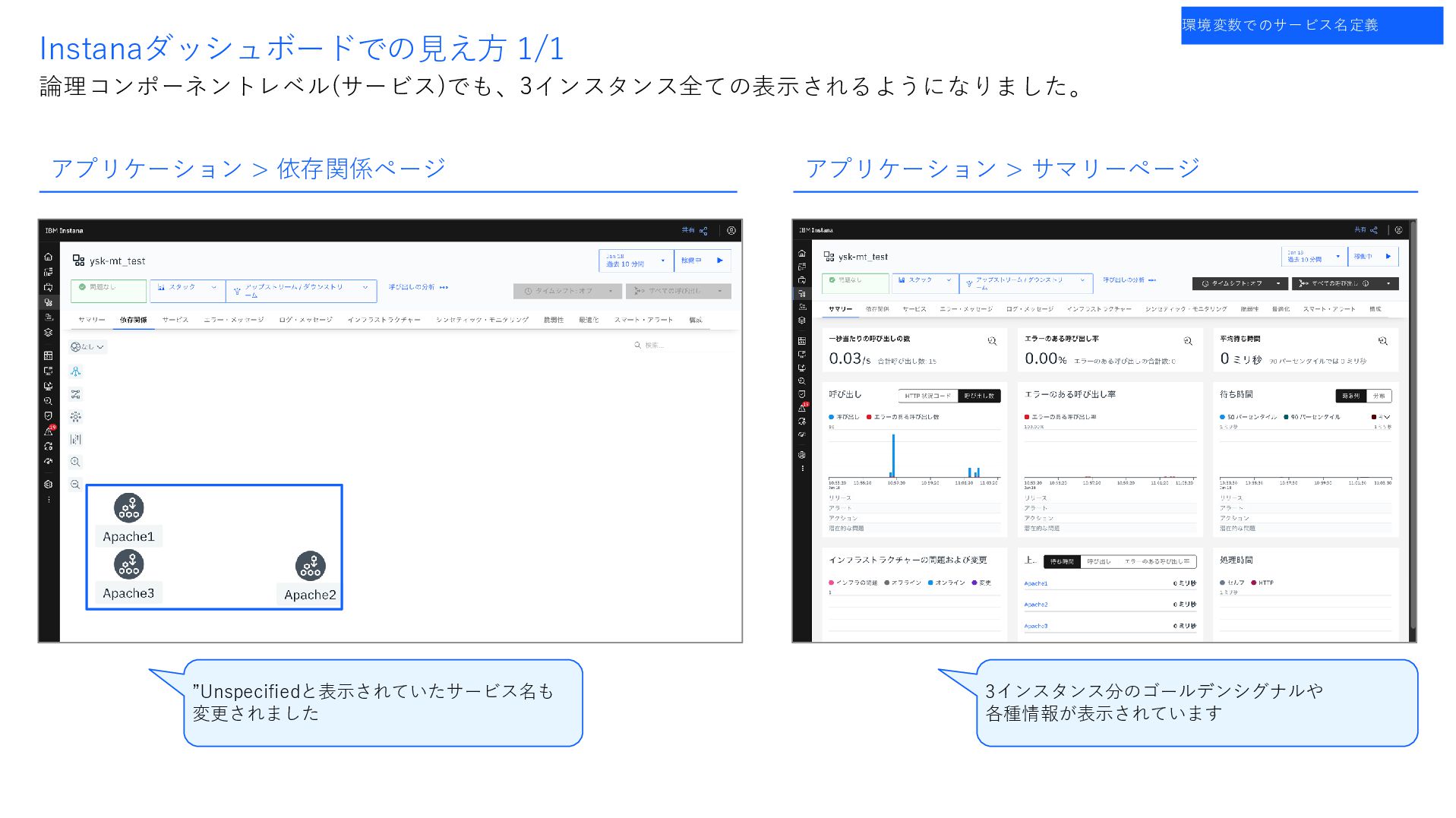Open layers icon in dependency page sidebar

click(49, 332)
